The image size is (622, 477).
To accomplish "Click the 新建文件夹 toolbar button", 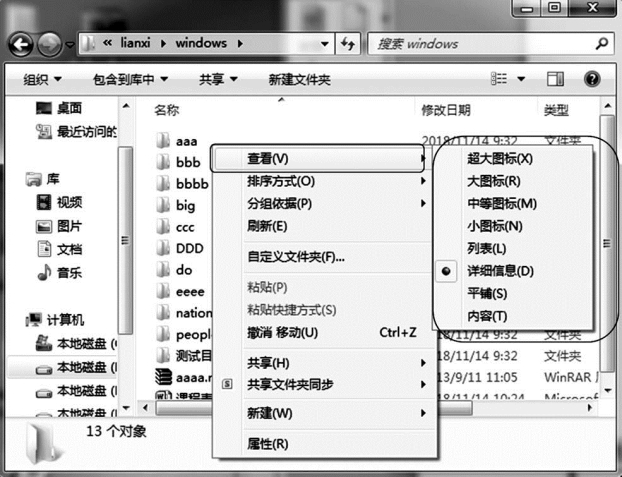I will click(x=299, y=79).
